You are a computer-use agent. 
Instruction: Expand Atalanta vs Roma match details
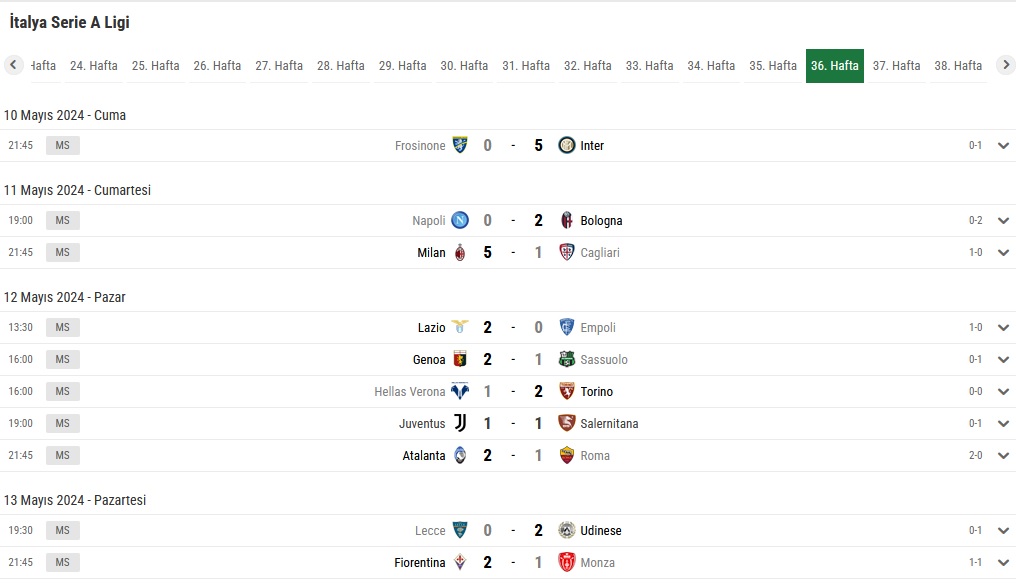pyautogui.click(x=1003, y=455)
